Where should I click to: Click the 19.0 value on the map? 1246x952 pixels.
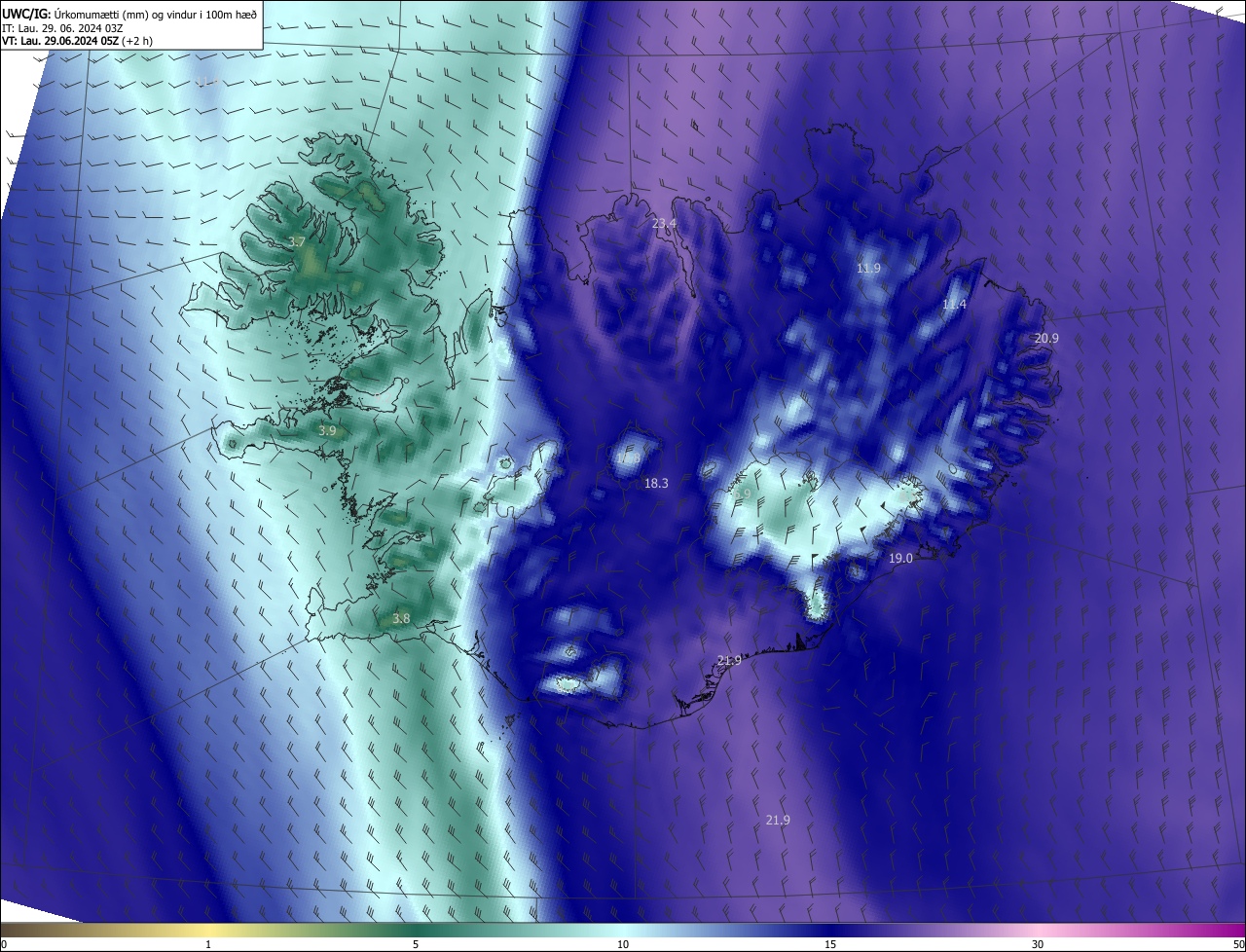point(900,559)
